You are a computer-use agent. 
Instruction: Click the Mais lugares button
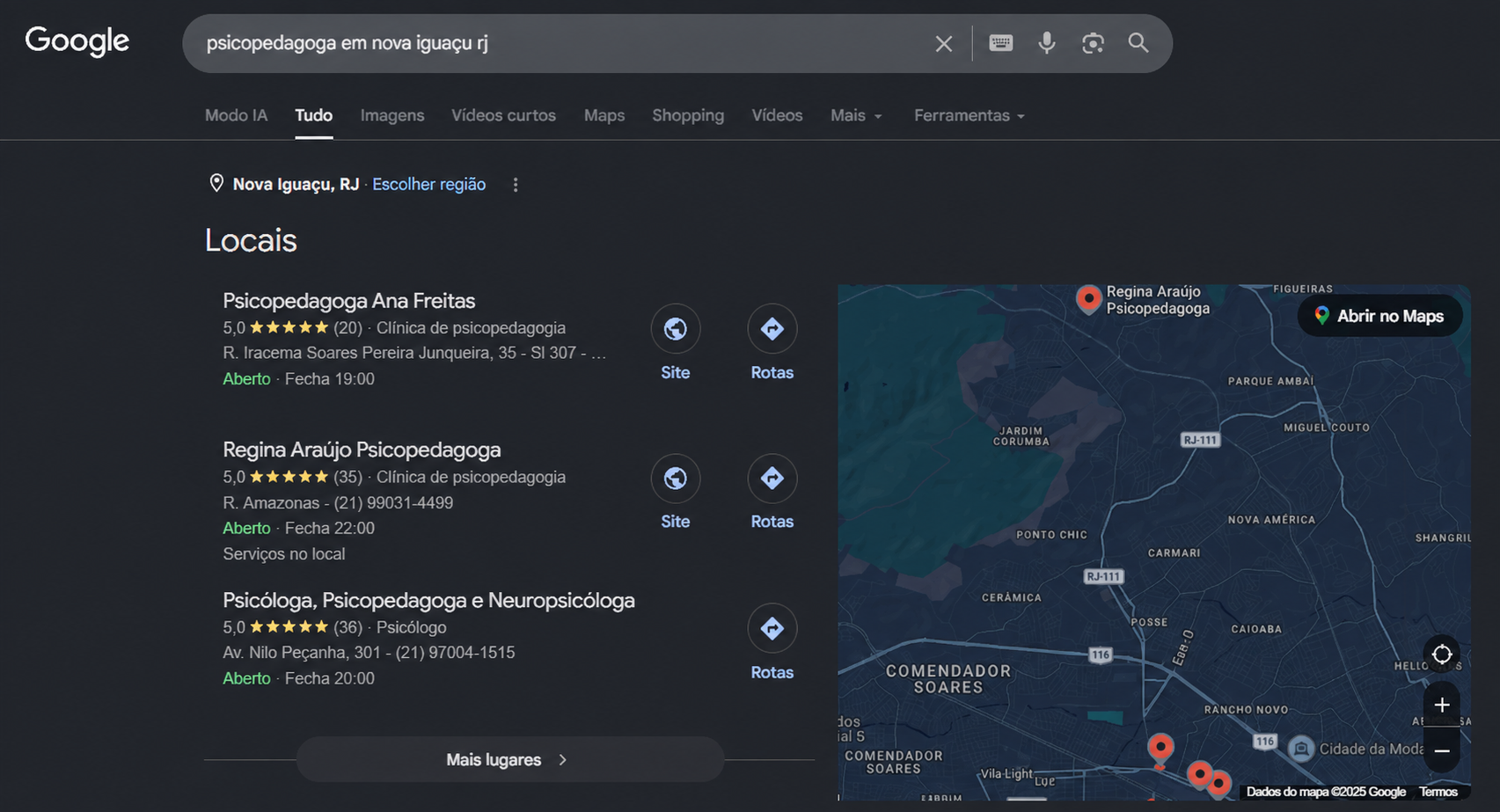pyautogui.click(x=509, y=759)
